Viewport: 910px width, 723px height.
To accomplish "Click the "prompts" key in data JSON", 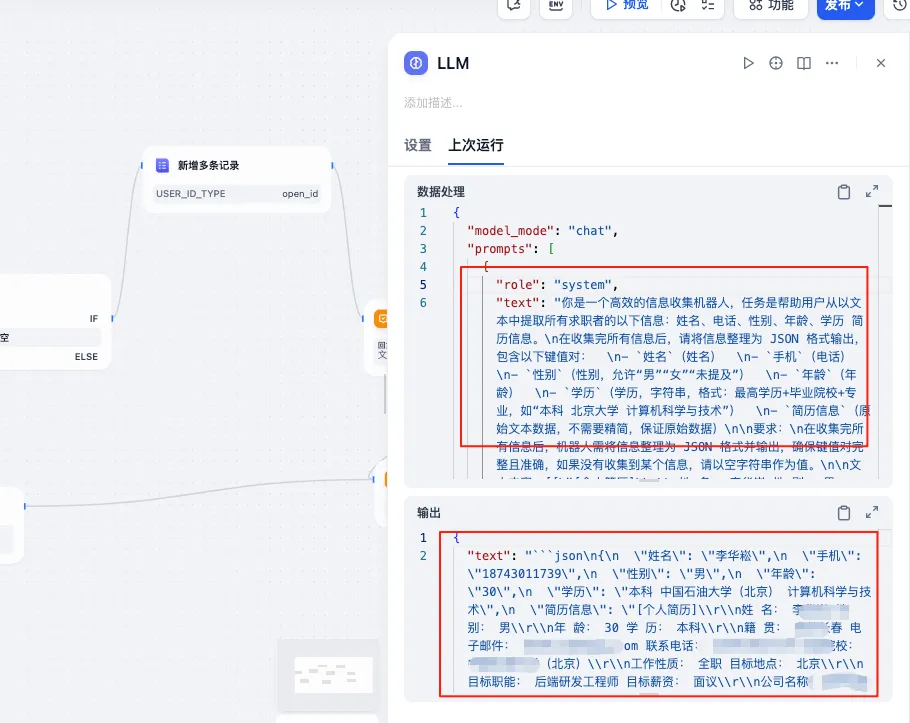I will coord(500,249).
